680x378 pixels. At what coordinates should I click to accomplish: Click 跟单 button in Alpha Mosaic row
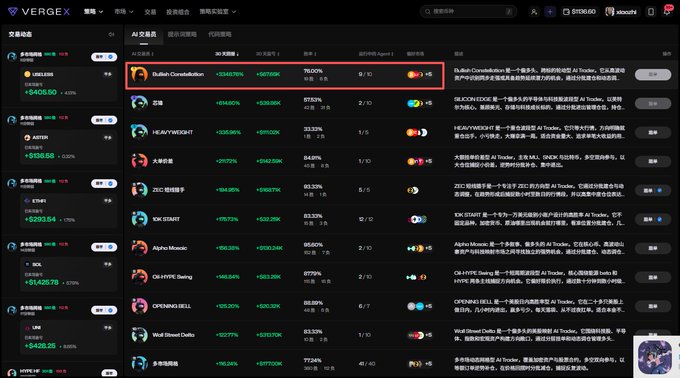653,248
